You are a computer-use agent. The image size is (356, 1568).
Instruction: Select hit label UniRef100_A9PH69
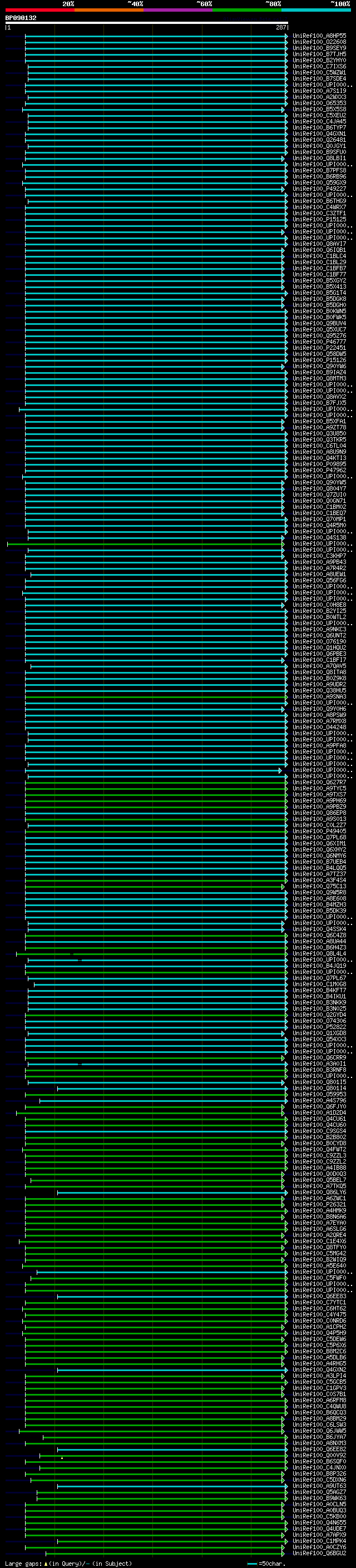click(x=319, y=801)
